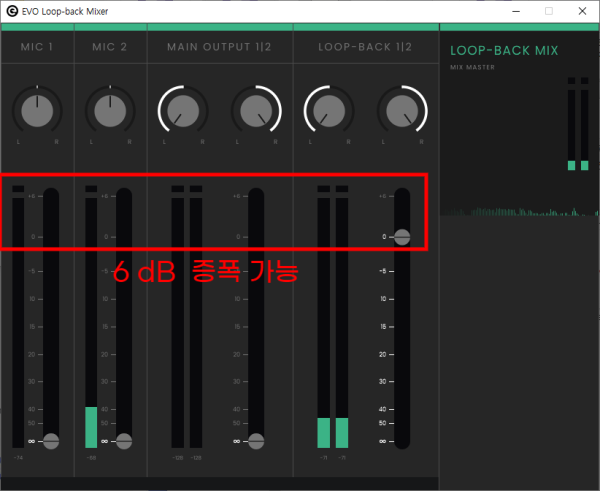Click the MIC 2 fader handle
Screen dimensions: 600x491
point(124,441)
